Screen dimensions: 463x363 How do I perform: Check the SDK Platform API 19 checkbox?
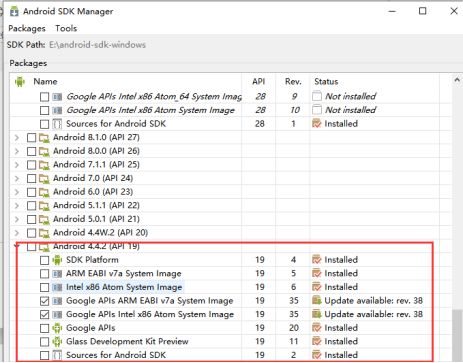click(x=44, y=260)
